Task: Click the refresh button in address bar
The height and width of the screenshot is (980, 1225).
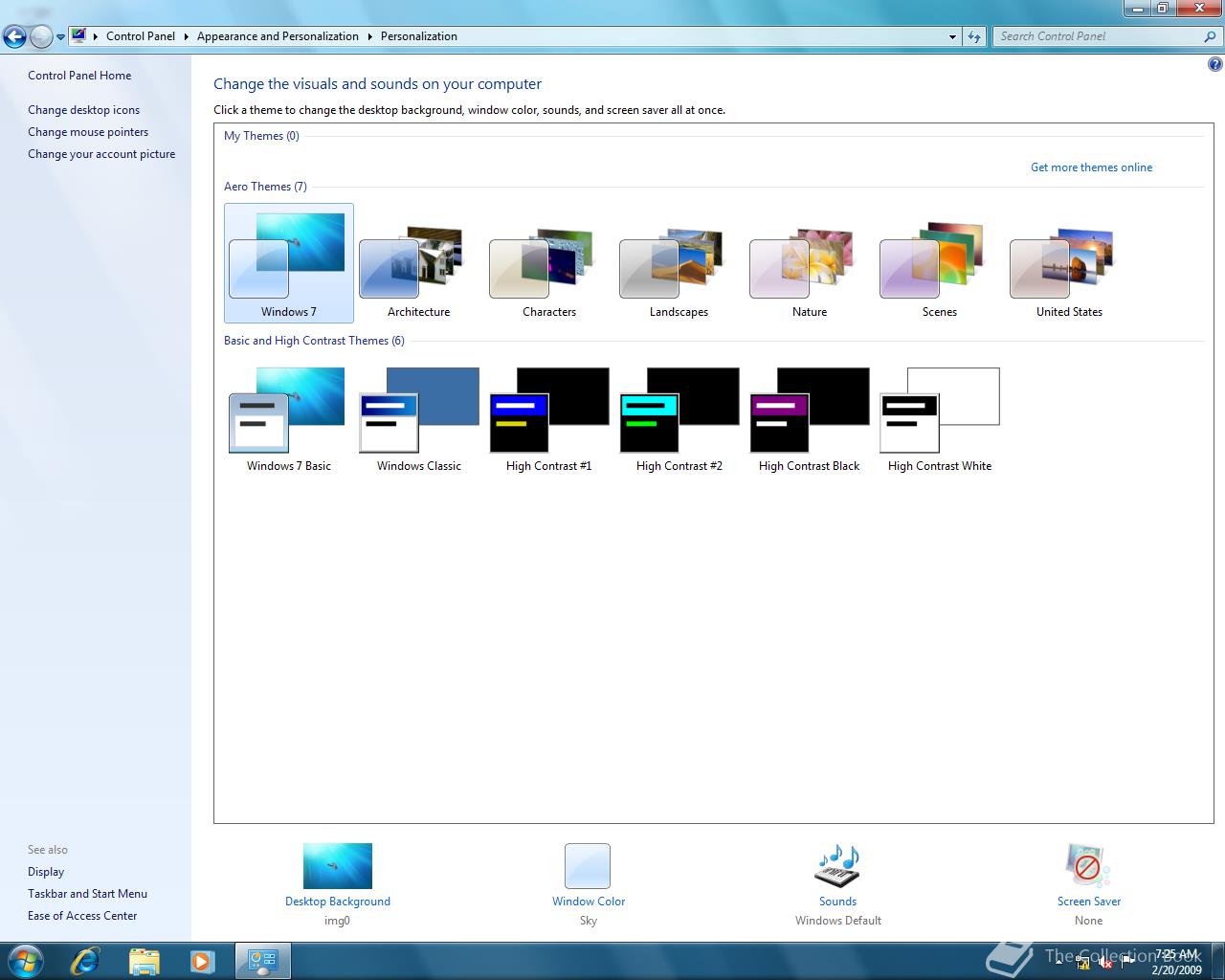Action: coord(974,36)
